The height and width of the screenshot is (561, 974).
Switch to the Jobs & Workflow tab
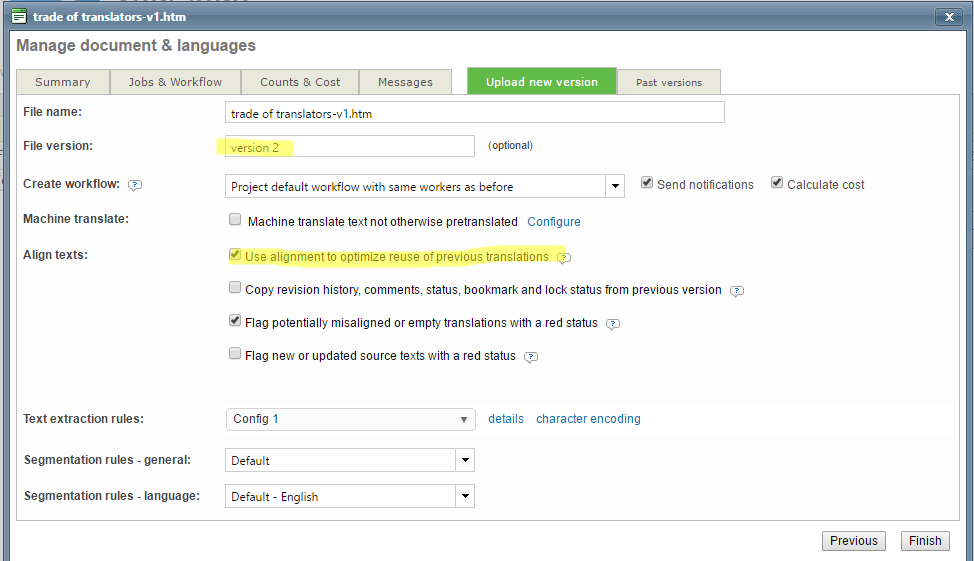[x=175, y=82]
